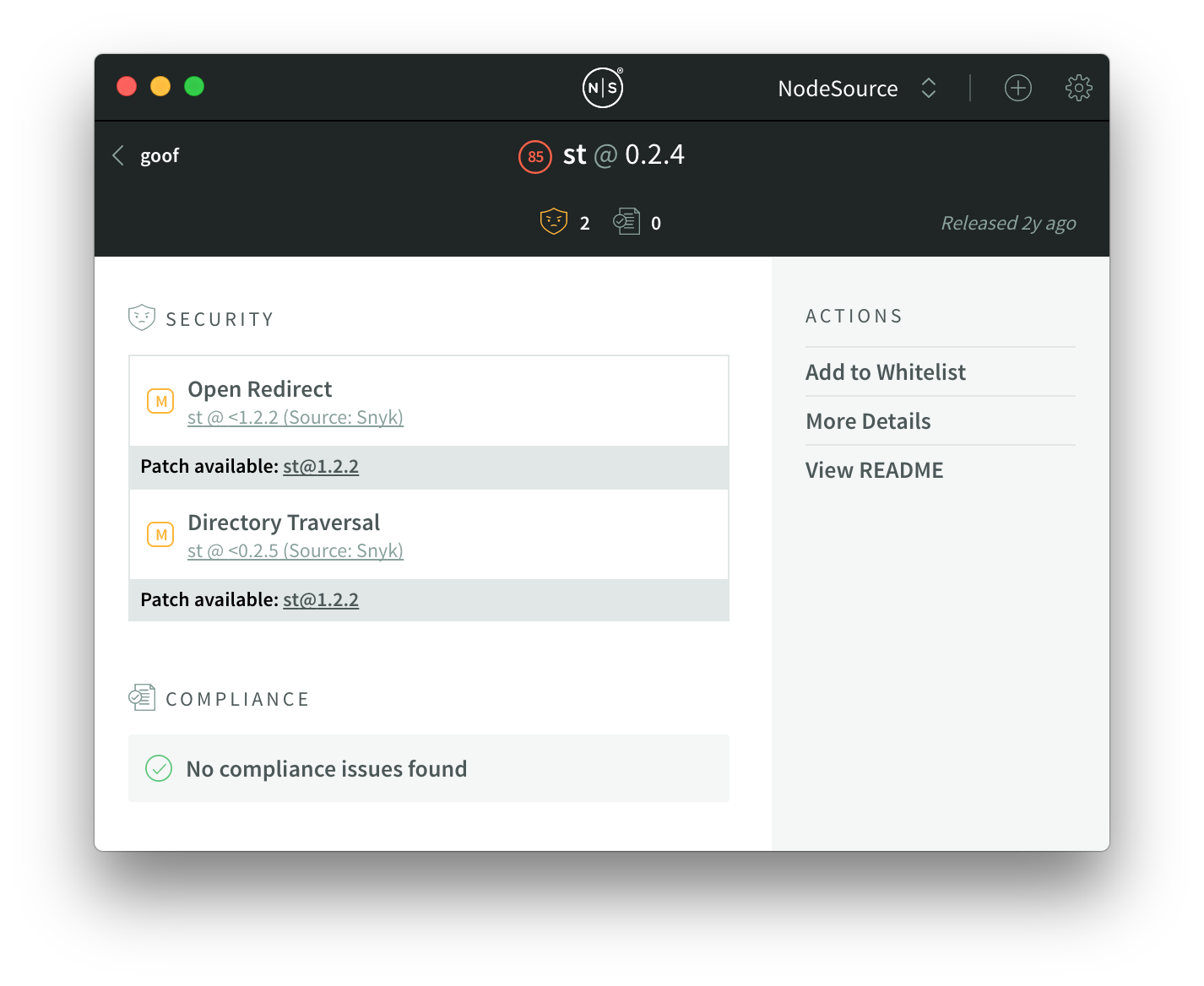1204x986 pixels.
Task: Click the compliance document icon beside count 0
Action: [x=626, y=221]
